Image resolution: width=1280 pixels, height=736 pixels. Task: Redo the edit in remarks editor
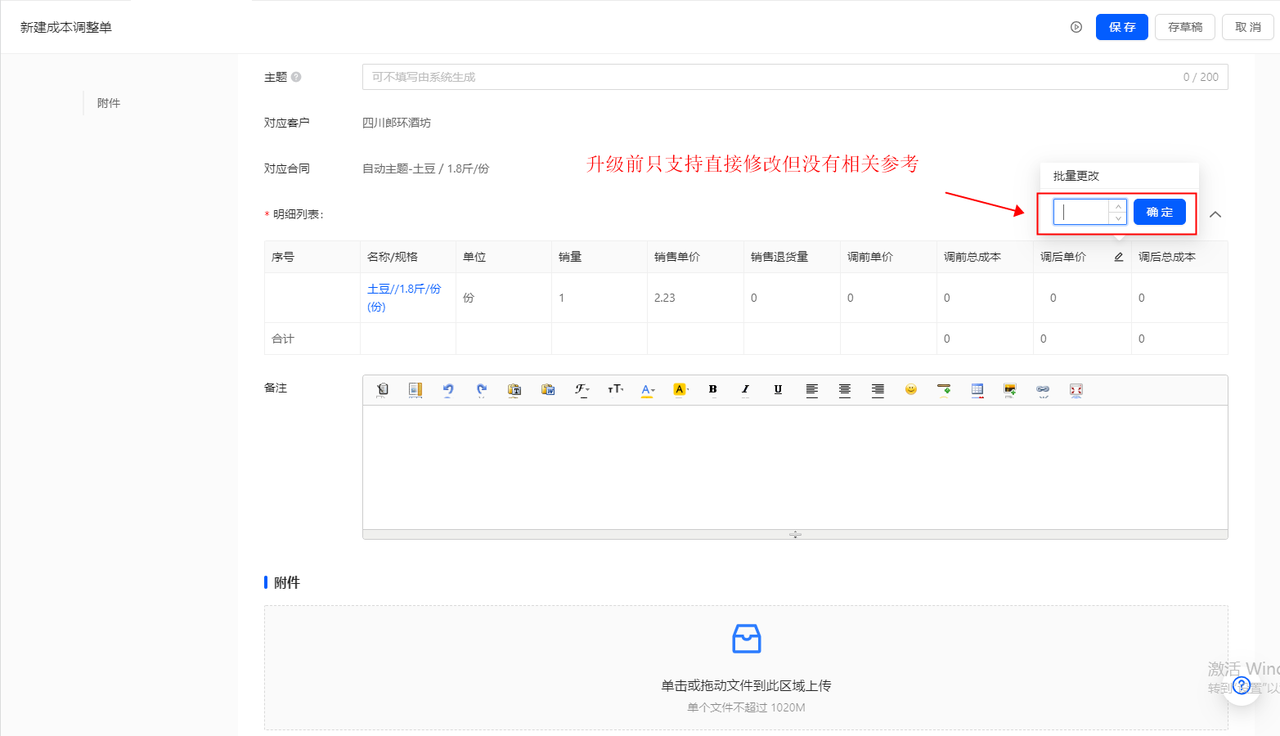pos(481,390)
